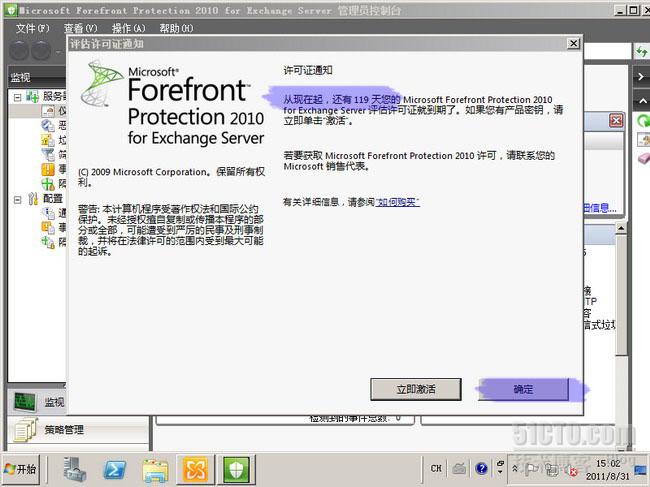Click the pink eraser action icon
Screen dimensions: 650x487
pyautogui.click(x=644, y=159)
